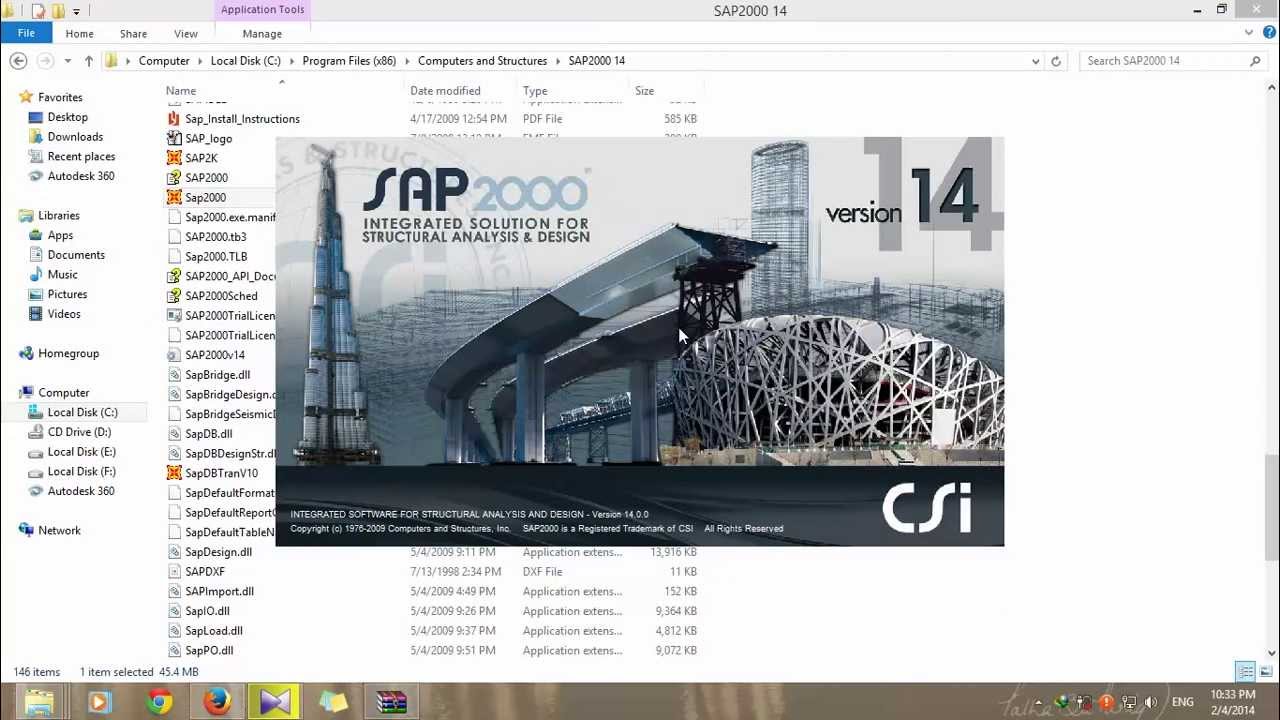Select Local Disk (C:) in sidebar
1280x720 pixels.
coord(82,412)
